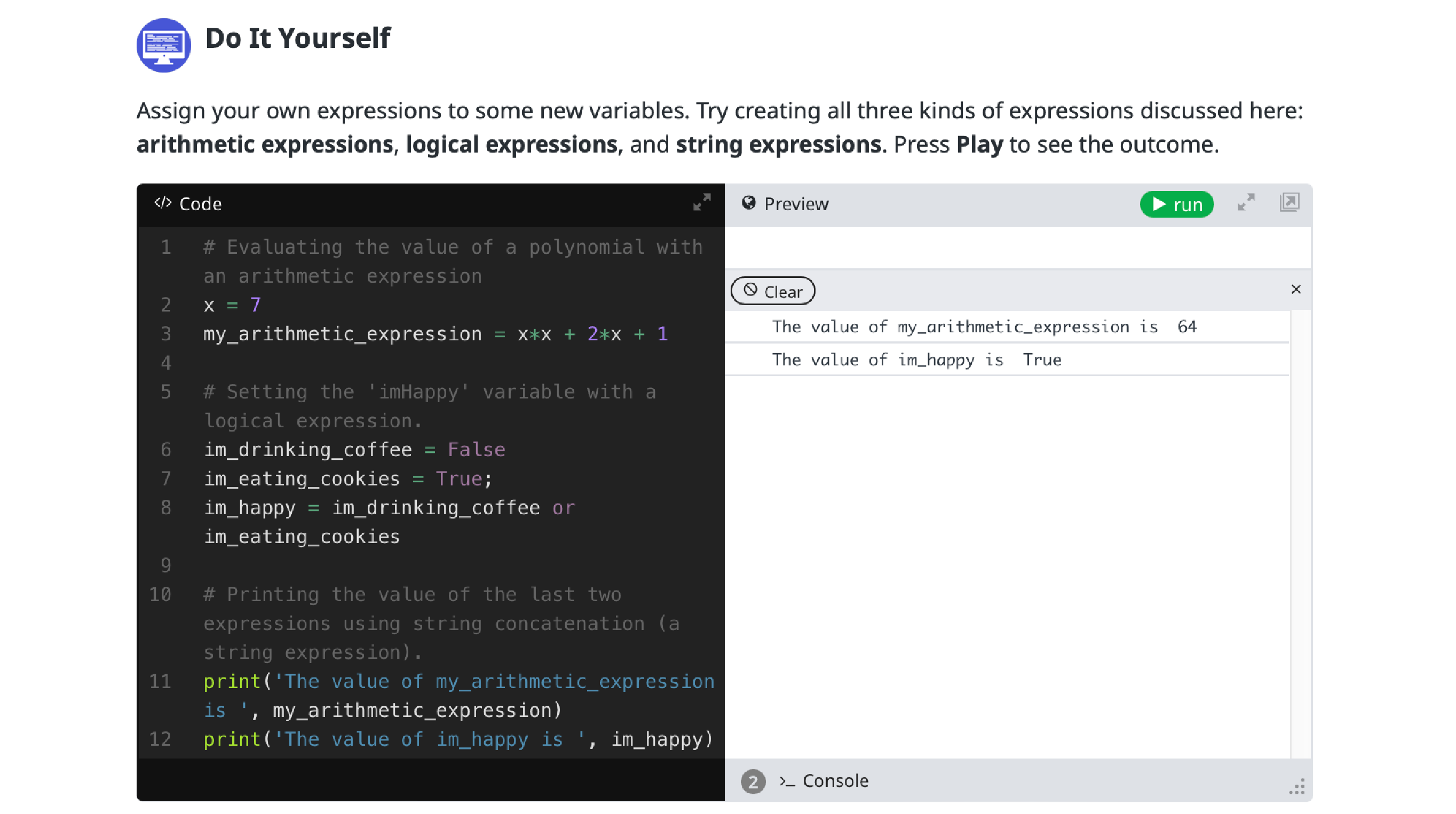Click the empty preview output area
Viewport: 1456px width, 814px height.
tap(1017, 248)
